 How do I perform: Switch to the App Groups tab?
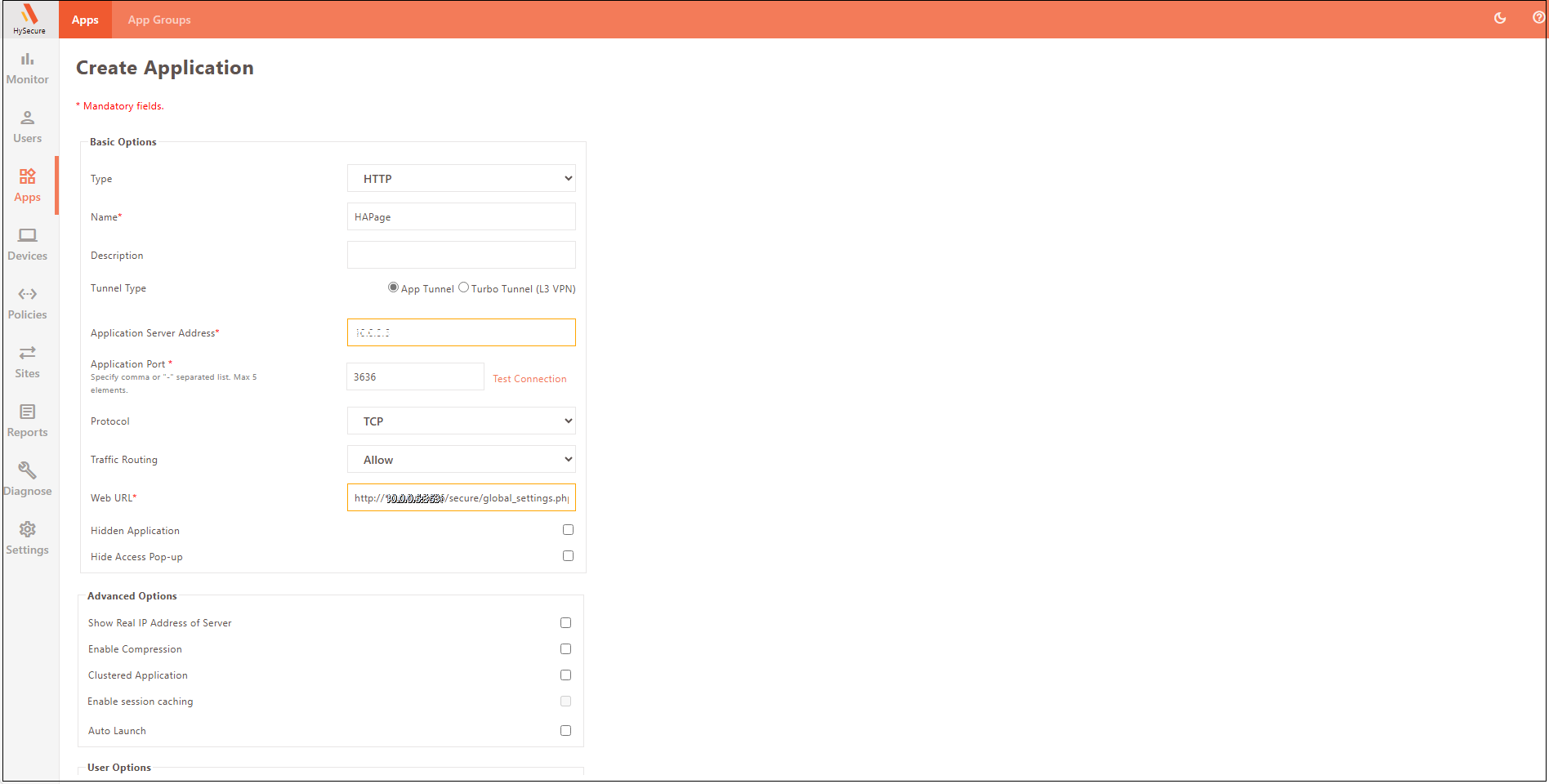point(159,20)
